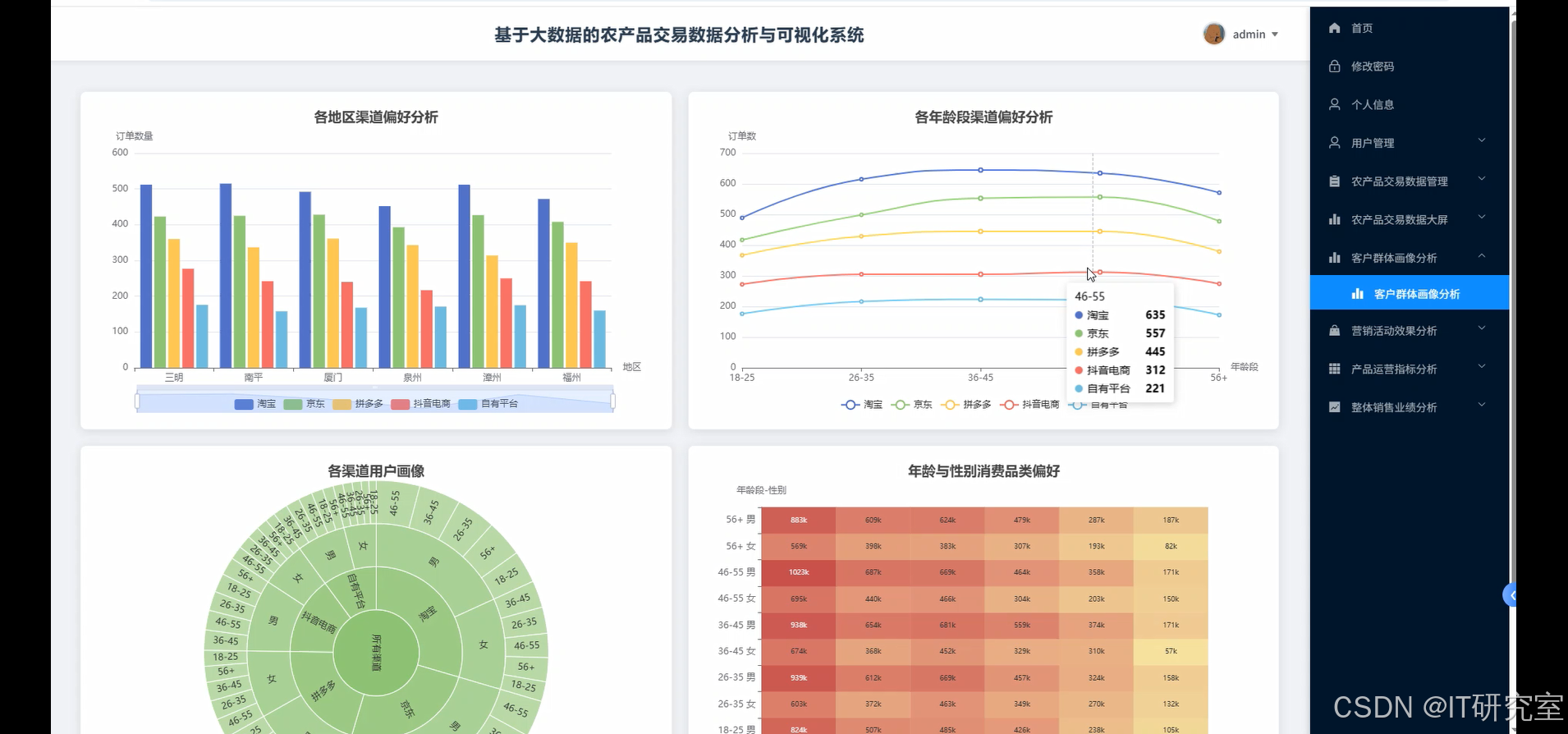Toggle 抖音电商 legend in bar chart
Screen dimensions: 1568x734
coord(421,404)
